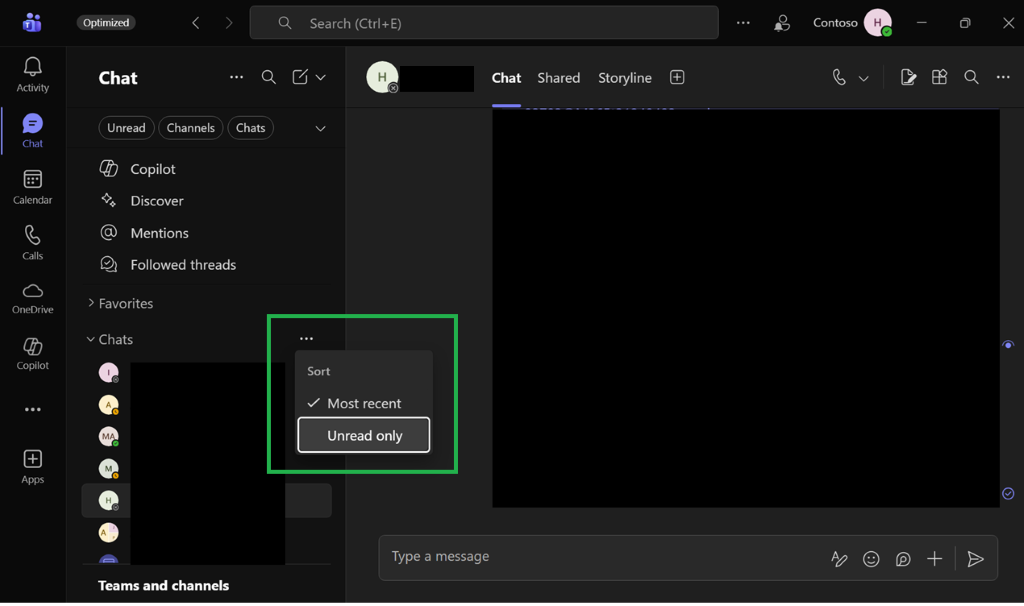Open Settings and more menu in title bar
Viewport: 1024px width, 606px height.
[x=743, y=23]
